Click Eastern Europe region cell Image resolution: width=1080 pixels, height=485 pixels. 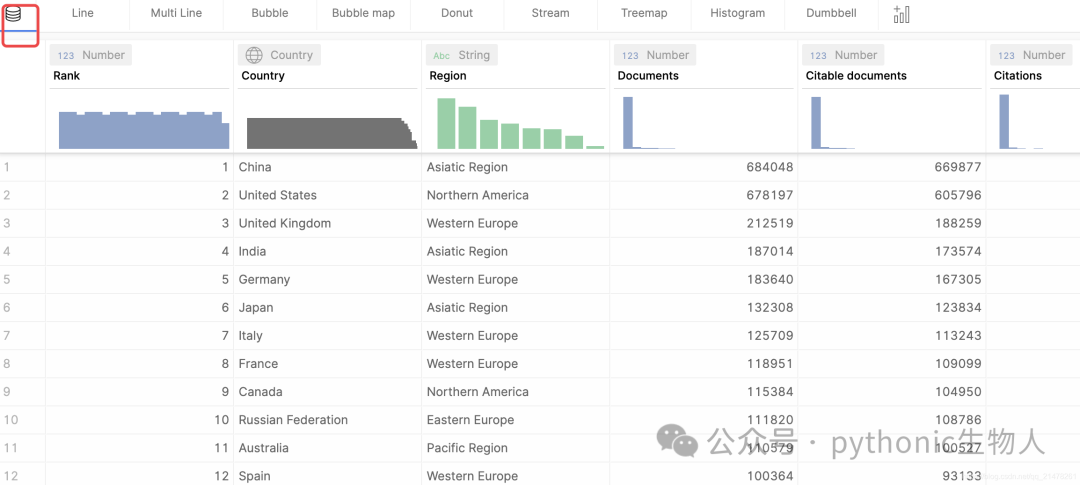pos(515,420)
